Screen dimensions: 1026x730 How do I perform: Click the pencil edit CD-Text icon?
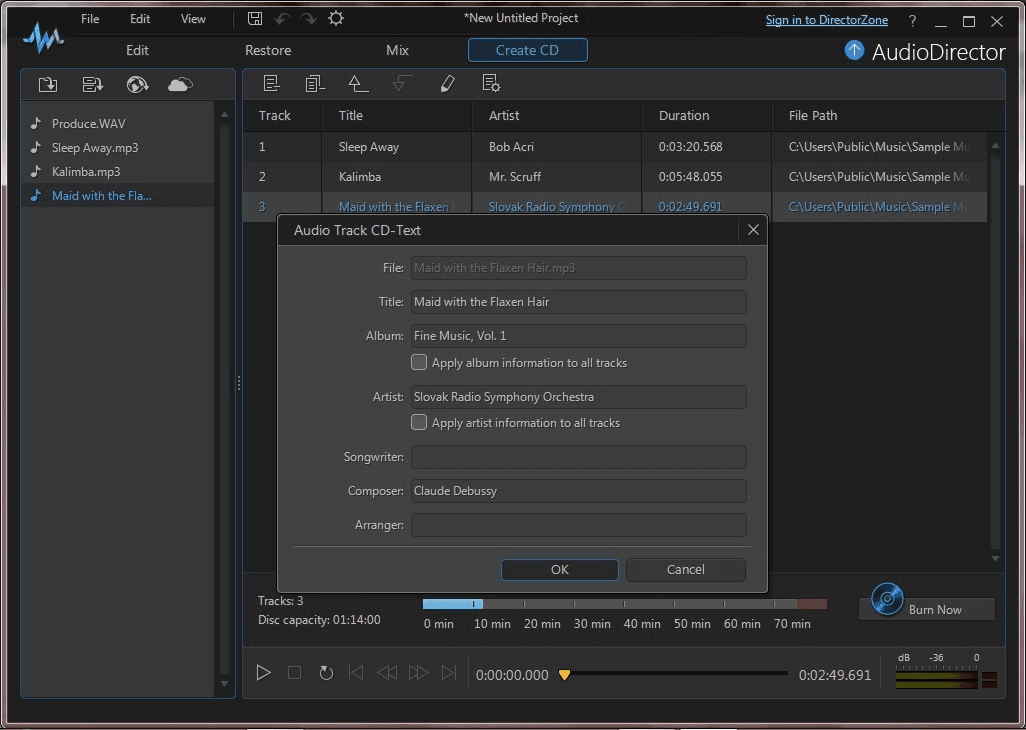point(448,84)
